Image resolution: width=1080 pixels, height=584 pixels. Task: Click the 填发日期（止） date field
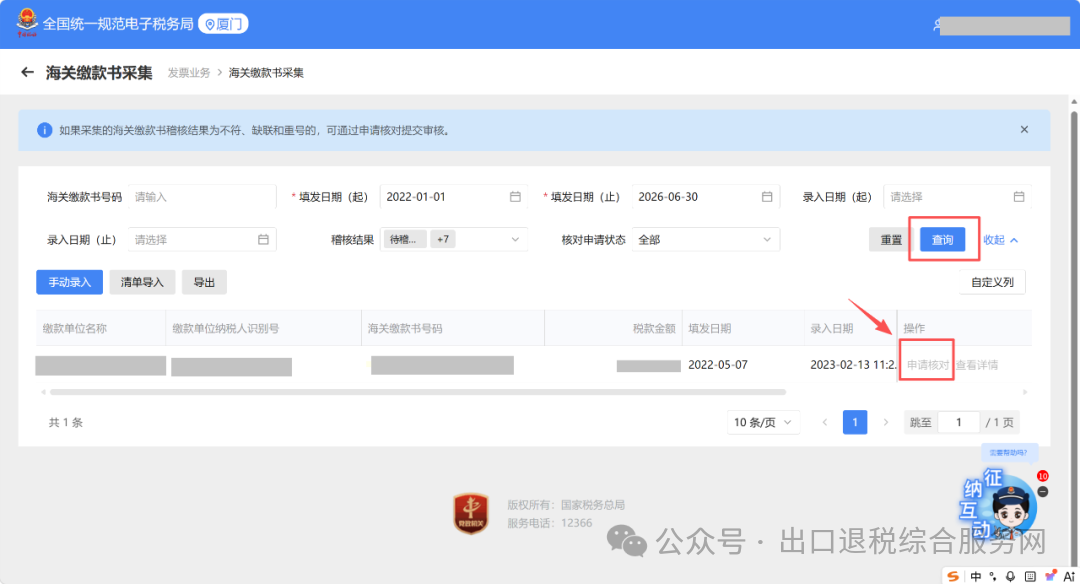706,197
